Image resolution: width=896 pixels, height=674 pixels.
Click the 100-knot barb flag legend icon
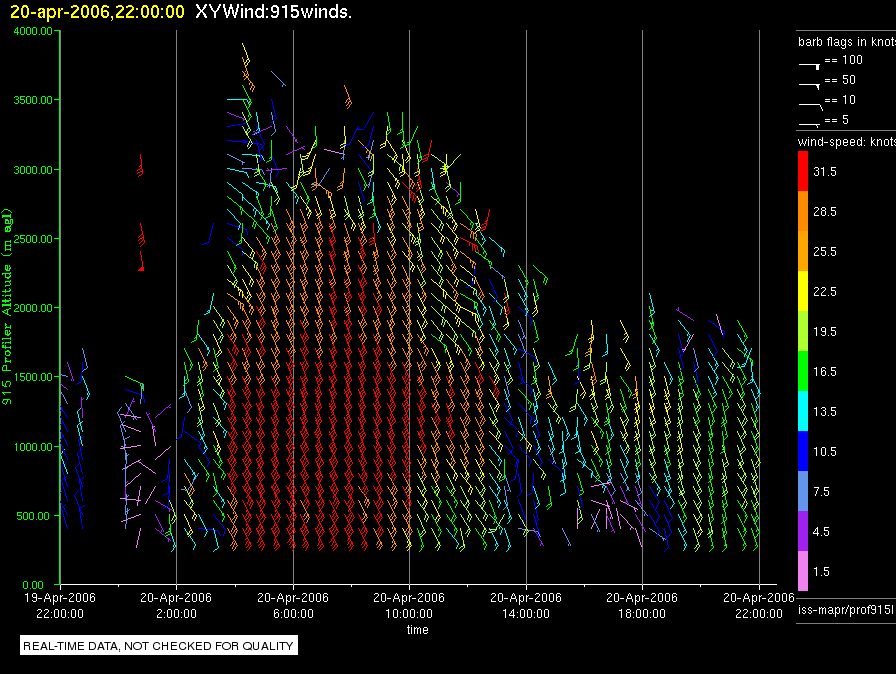pyautogui.click(x=810, y=63)
